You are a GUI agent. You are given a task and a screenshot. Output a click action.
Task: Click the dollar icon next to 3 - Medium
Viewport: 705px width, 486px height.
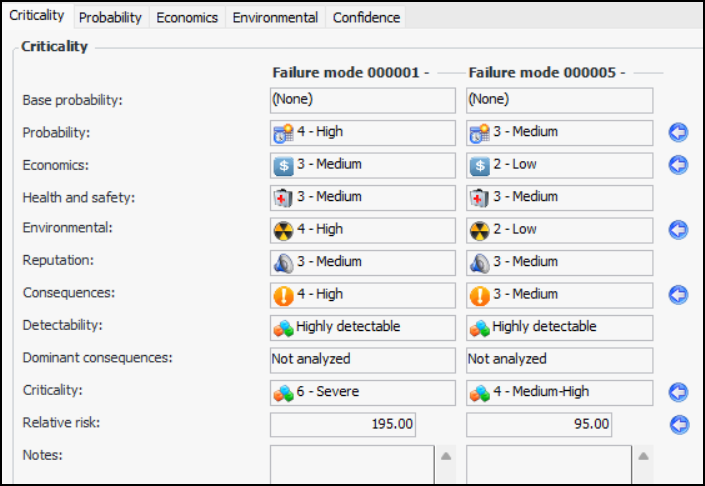click(283, 165)
